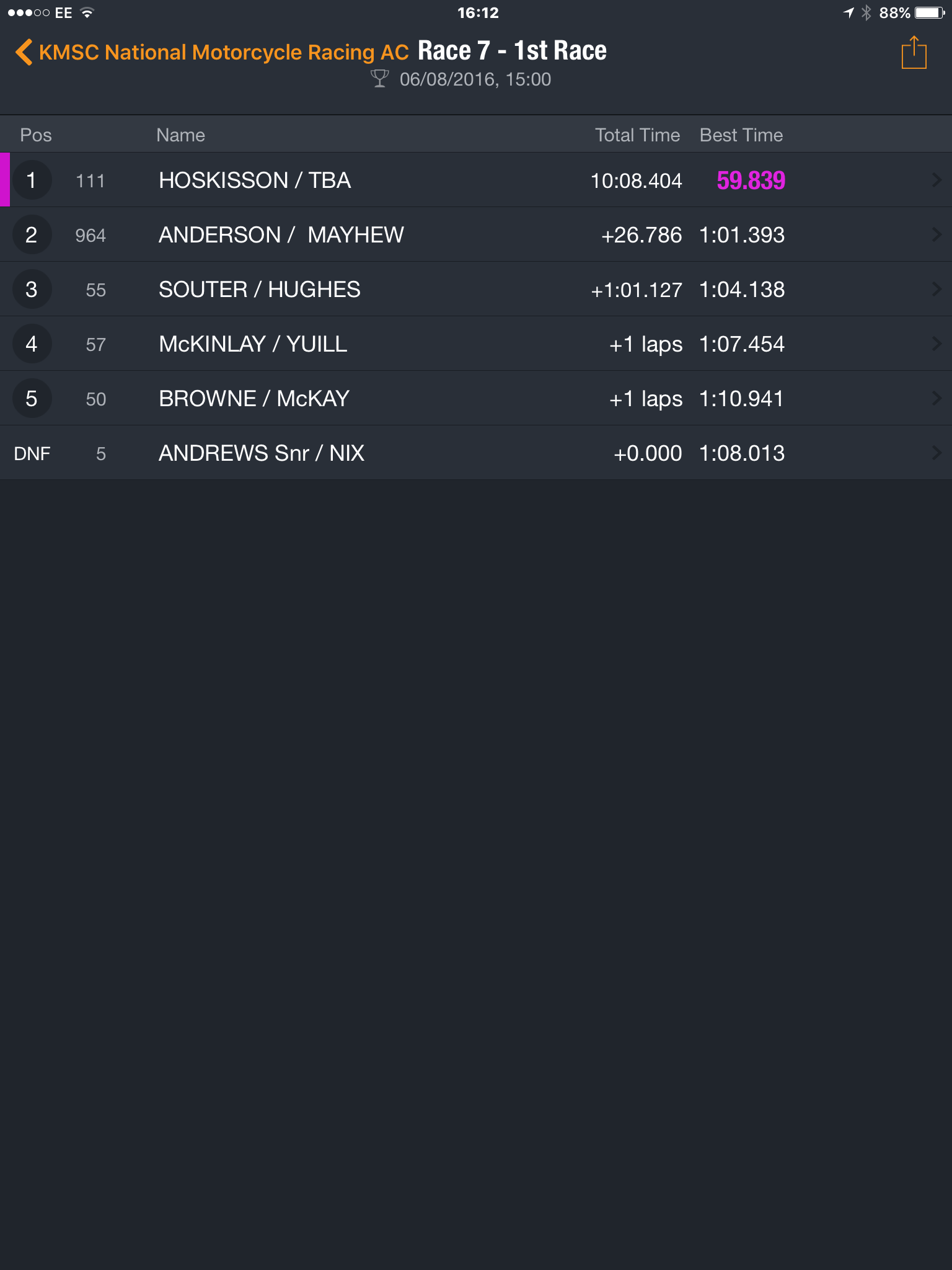Open SOUTER / HUGHES row chevron

click(x=937, y=289)
